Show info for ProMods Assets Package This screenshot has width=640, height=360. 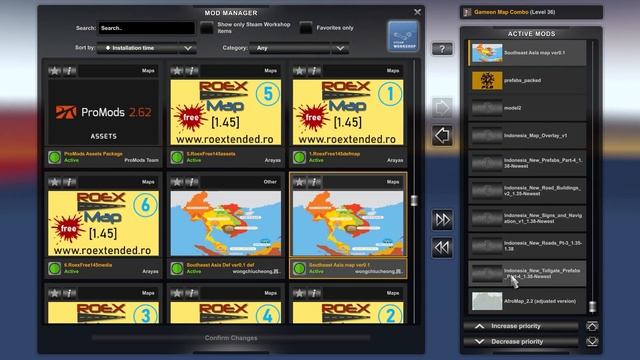pyautogui.click(x=70, y=71)
